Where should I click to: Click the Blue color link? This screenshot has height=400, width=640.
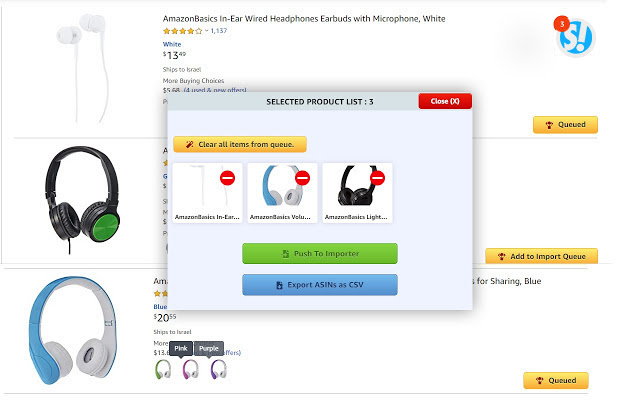pos(160,307)
